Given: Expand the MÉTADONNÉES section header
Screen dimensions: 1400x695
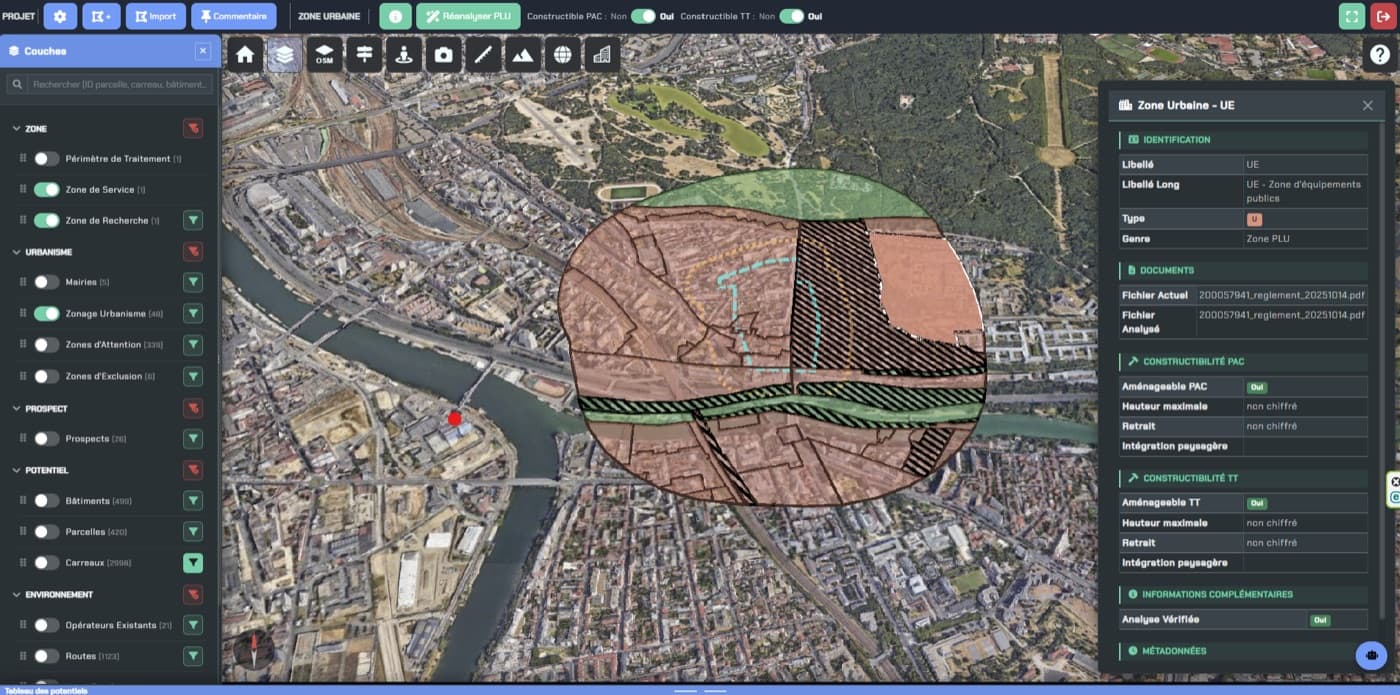Looking at the screenshot, I should tap(1243, 651).
